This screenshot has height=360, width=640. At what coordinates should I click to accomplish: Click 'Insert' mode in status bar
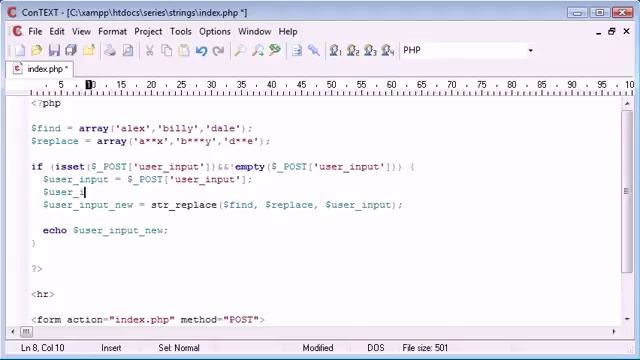pyautogui.click(x=111, y=348)
